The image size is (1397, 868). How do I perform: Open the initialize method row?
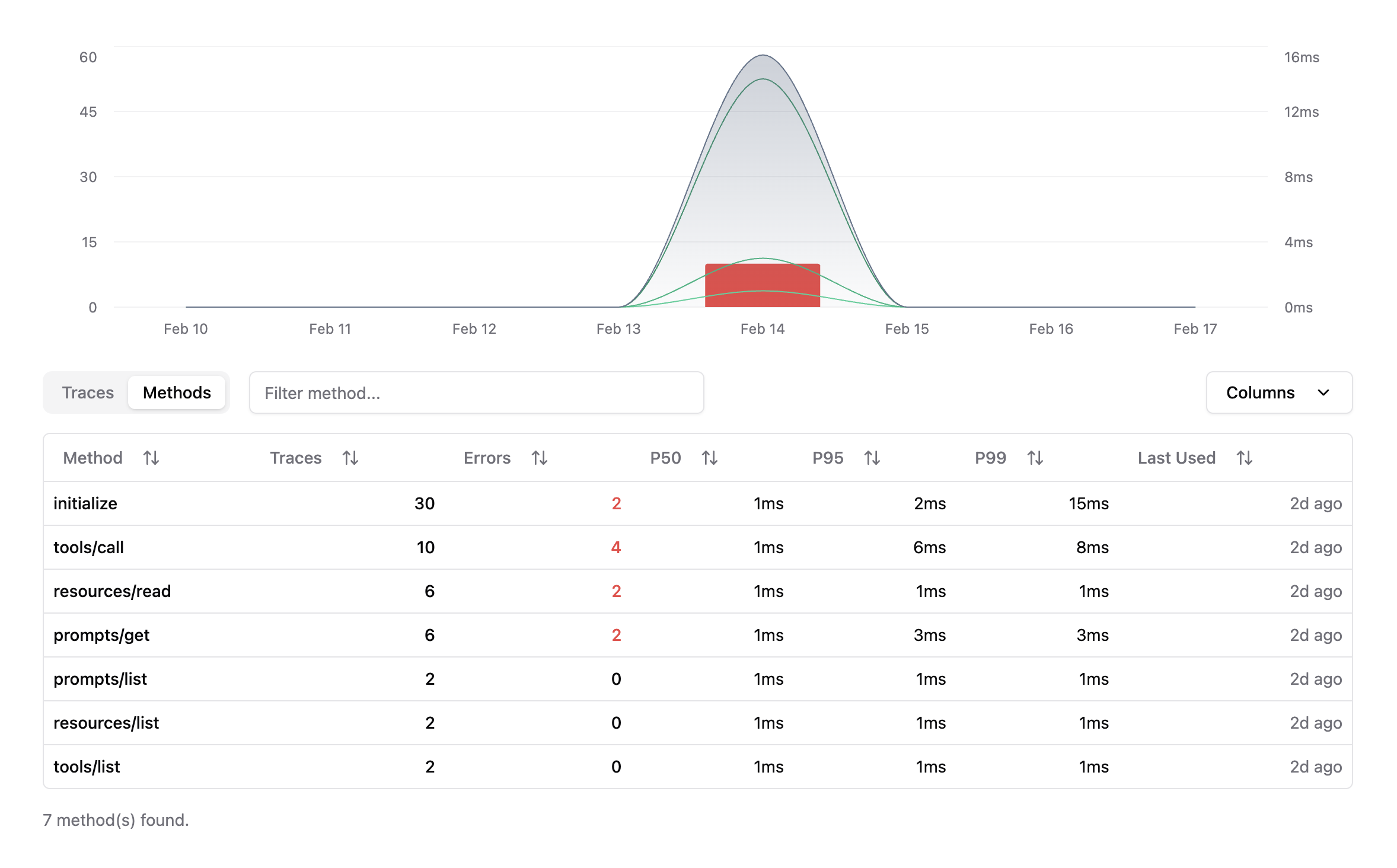[85, 503]
